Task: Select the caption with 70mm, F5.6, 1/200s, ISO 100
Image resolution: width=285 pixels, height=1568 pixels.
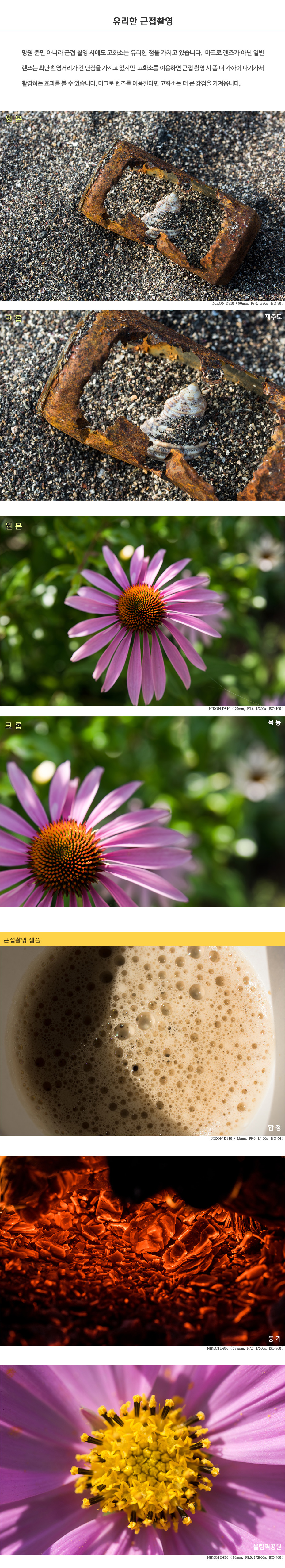Action: (246, 709)
